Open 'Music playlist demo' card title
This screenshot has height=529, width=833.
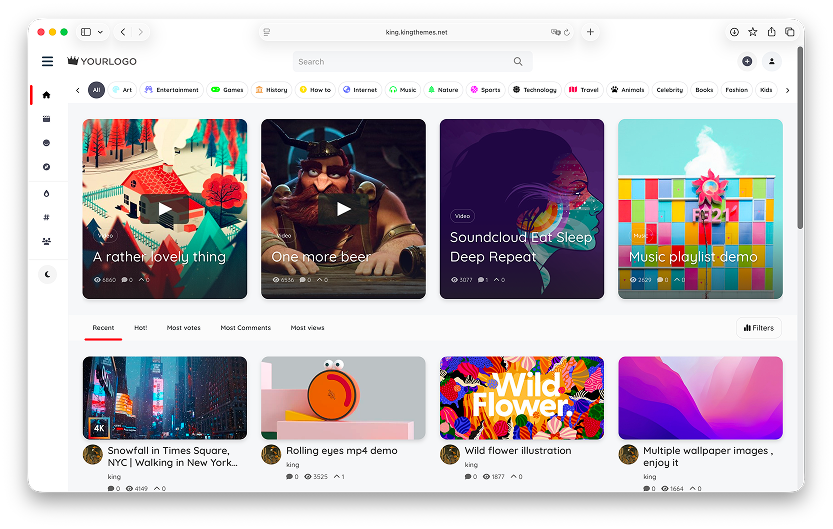(x=693, y=257)
